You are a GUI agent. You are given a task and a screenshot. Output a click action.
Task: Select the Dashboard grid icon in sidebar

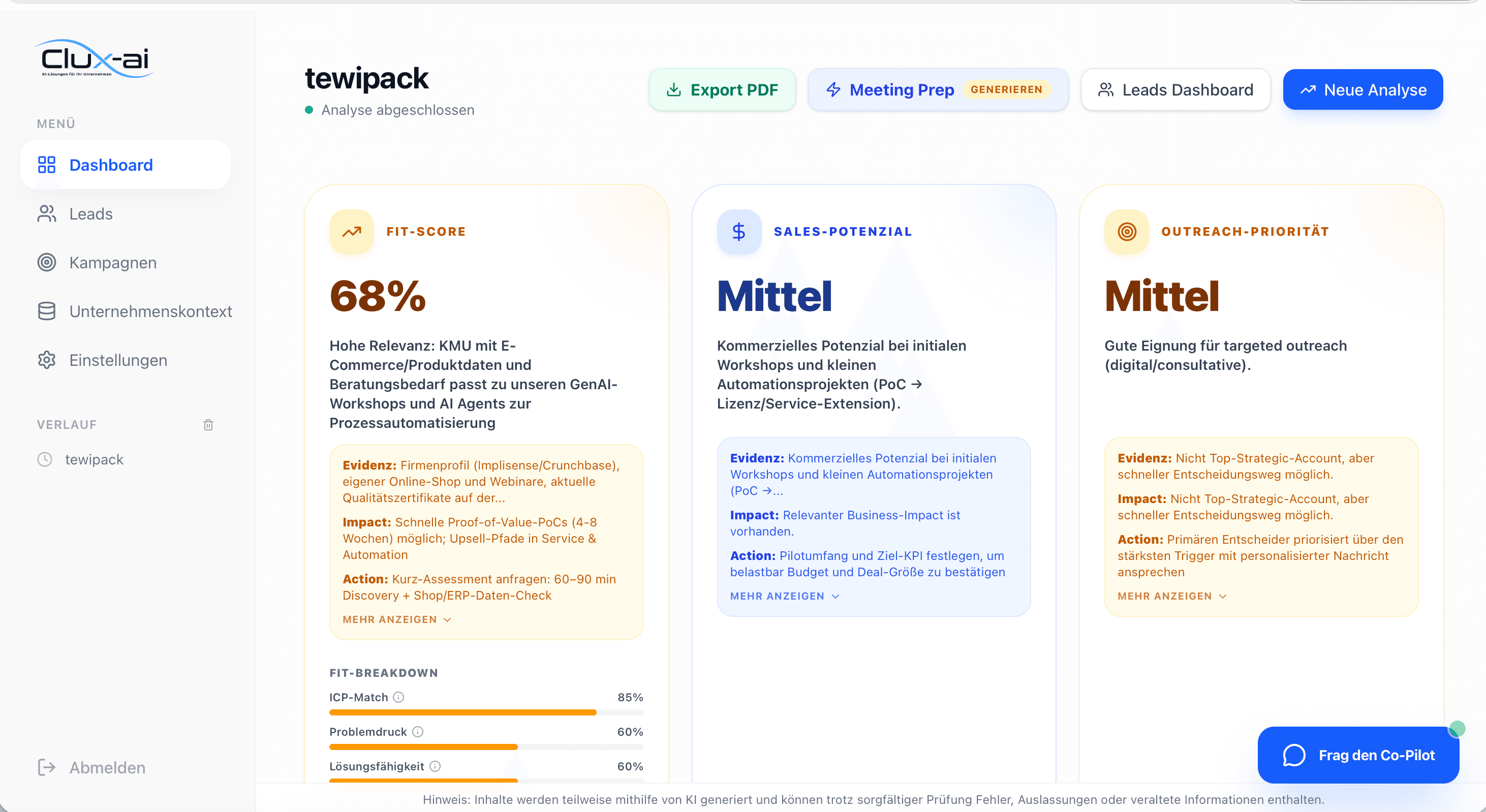47,165
